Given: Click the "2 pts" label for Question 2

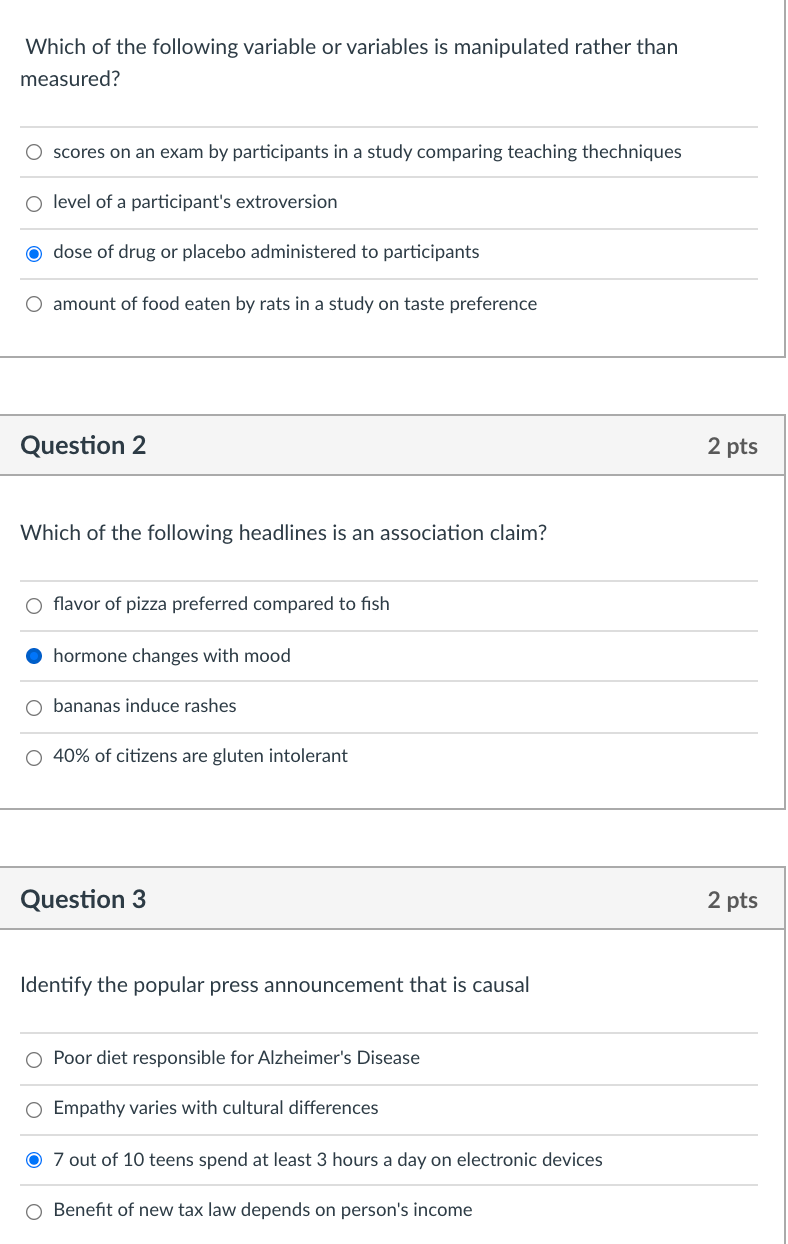Looking at the screenshot, I should (734, 445).
